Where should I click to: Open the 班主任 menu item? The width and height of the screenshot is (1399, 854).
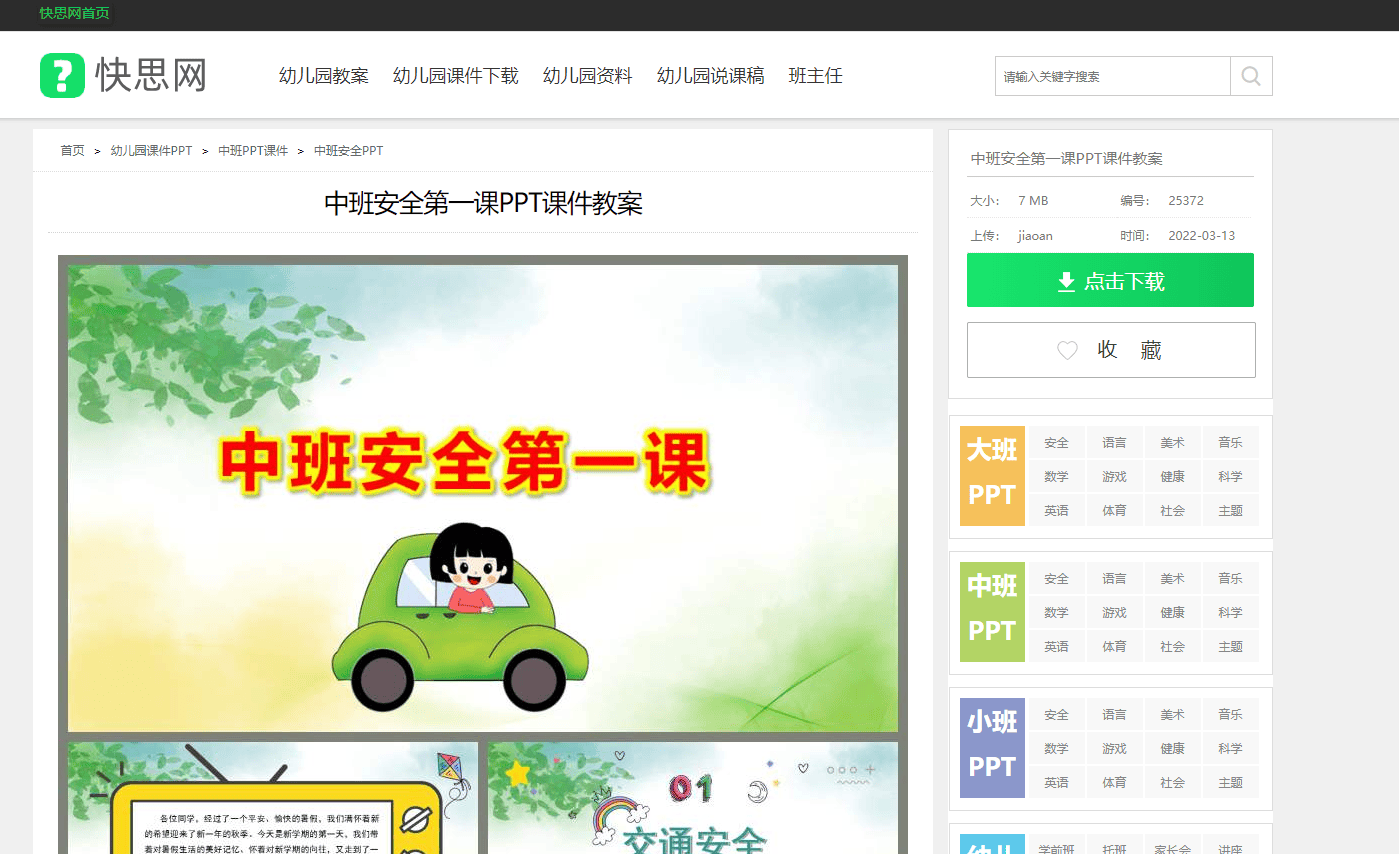click(815, 75)
